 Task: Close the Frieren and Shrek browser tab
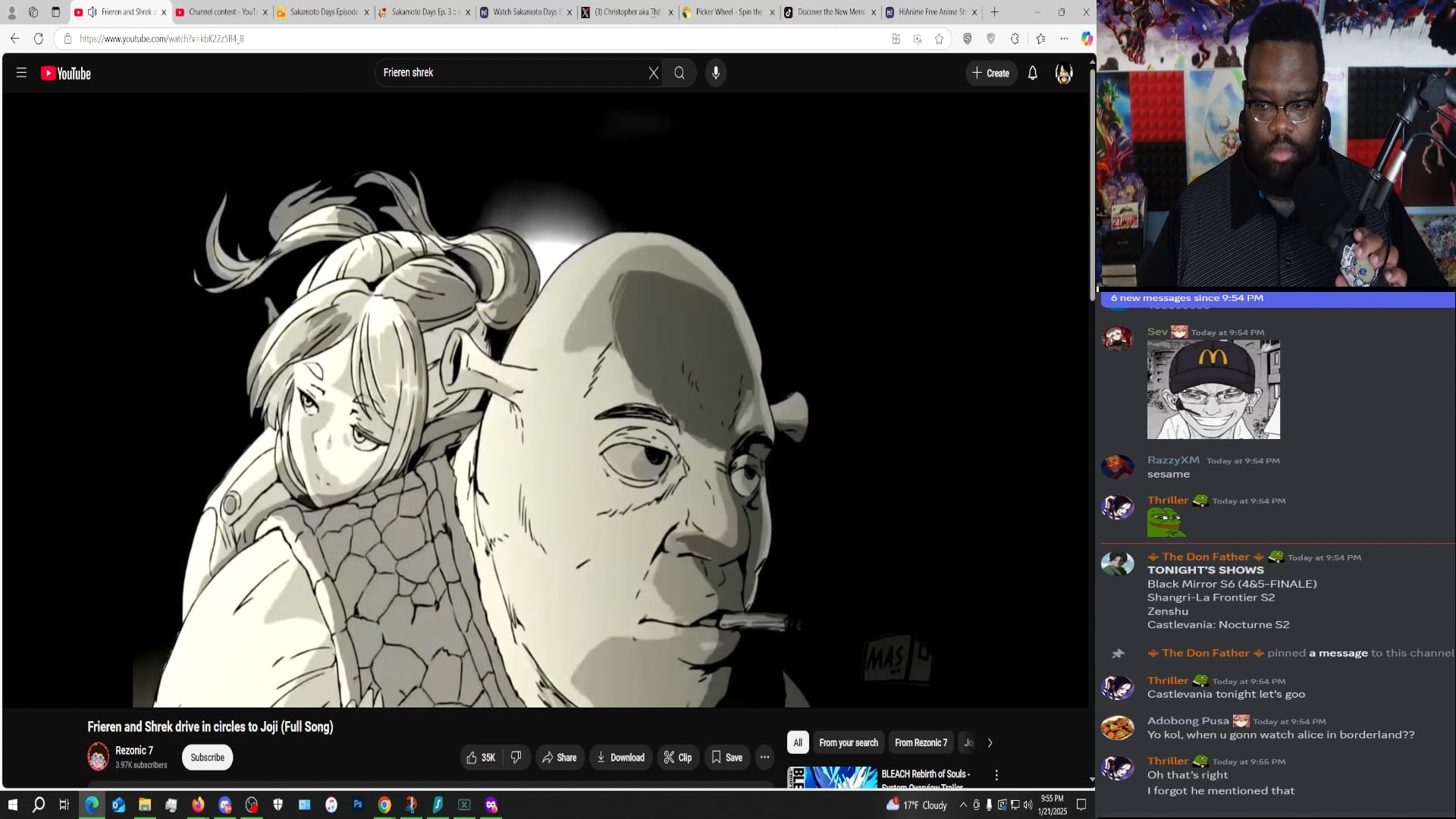click(164, 12)
